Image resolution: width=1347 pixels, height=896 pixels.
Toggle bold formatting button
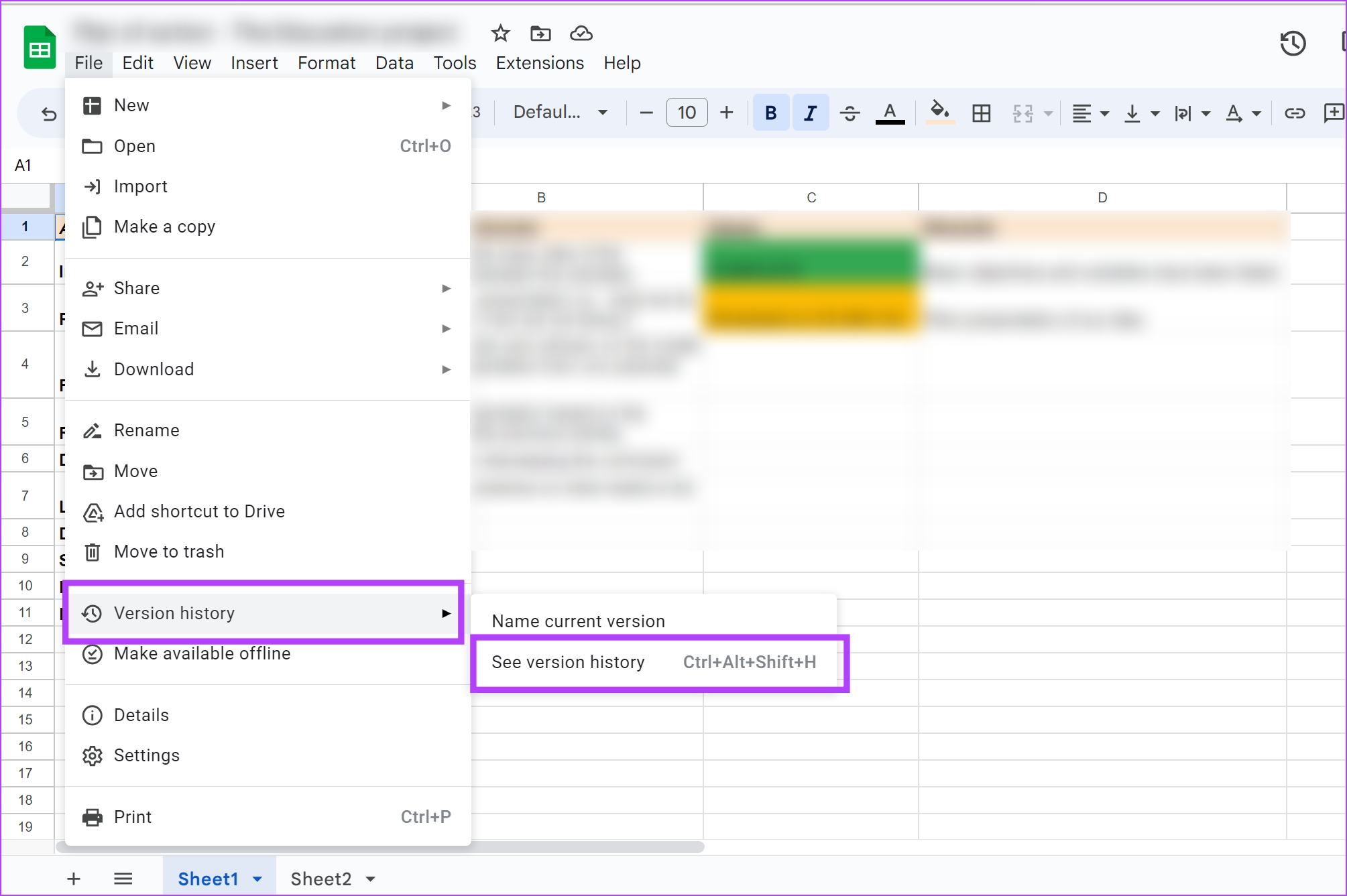(x=771, y=113)
